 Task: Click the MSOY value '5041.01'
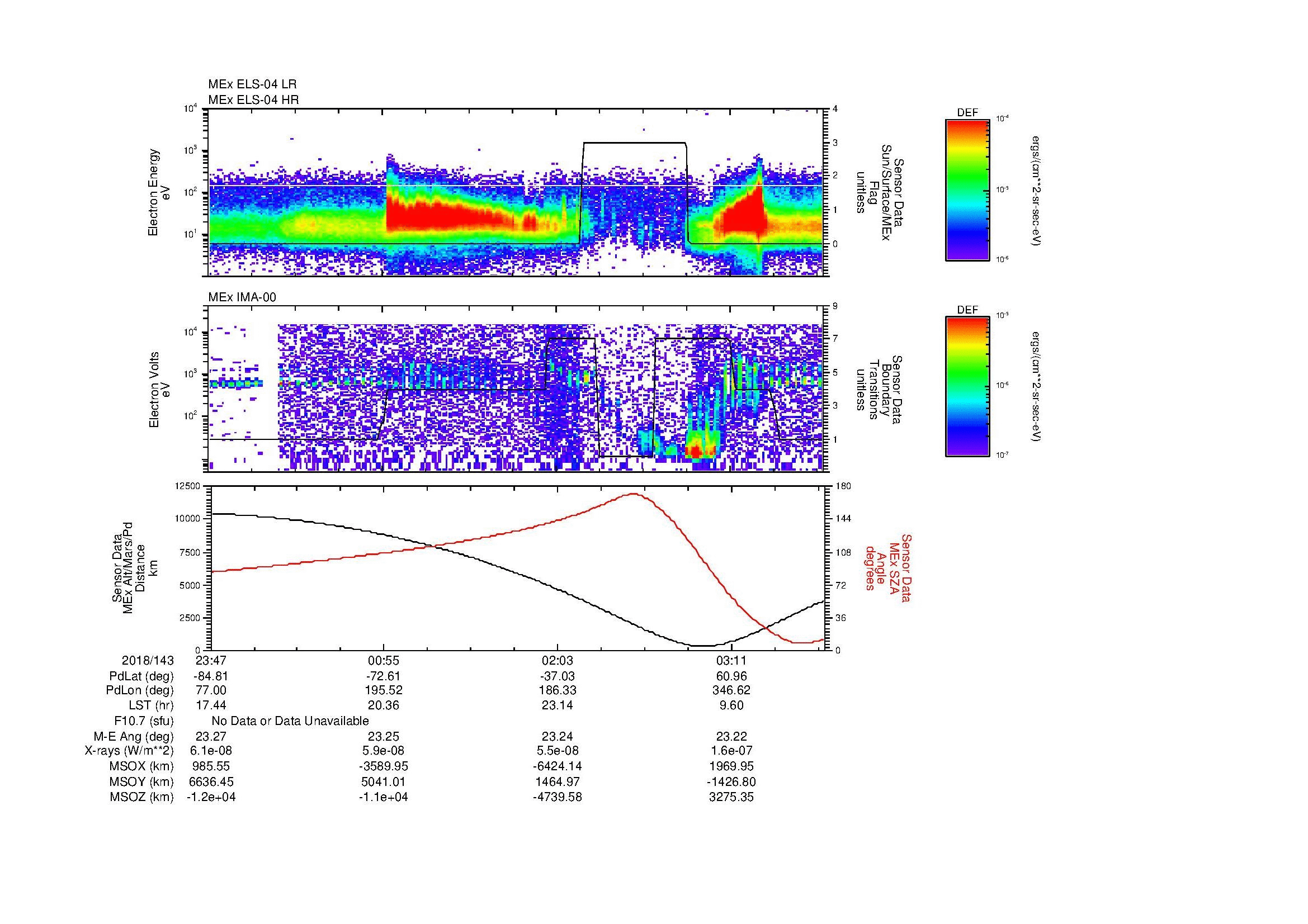(x=384, y=781)
